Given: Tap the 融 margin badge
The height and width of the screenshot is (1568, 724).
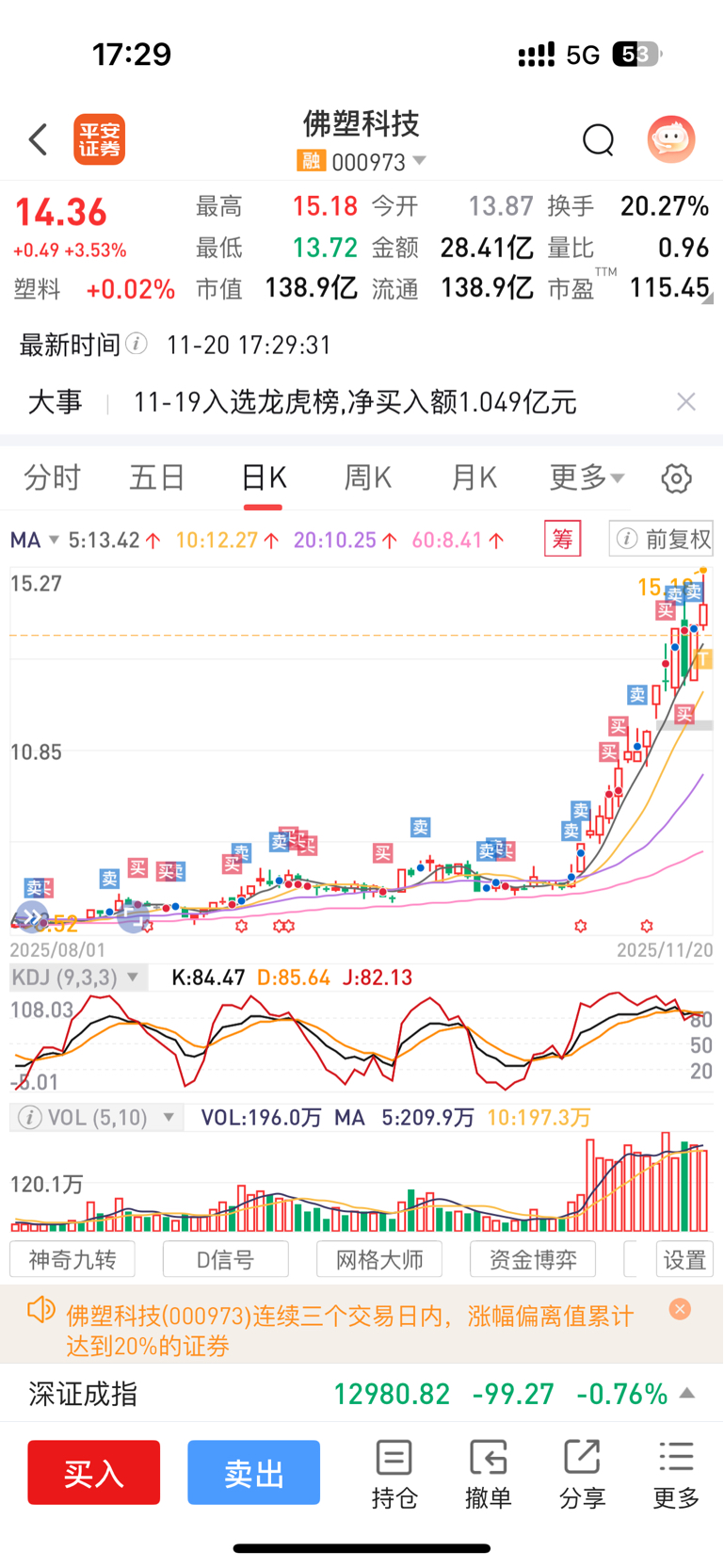Looking at the screenshot, I should click(x=311, y=161).
